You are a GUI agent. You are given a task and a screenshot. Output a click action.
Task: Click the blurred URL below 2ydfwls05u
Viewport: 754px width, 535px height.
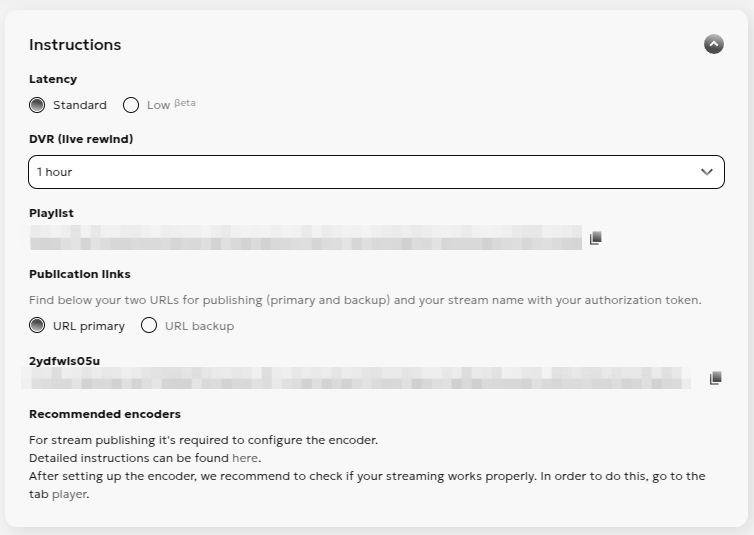(355, 378)
